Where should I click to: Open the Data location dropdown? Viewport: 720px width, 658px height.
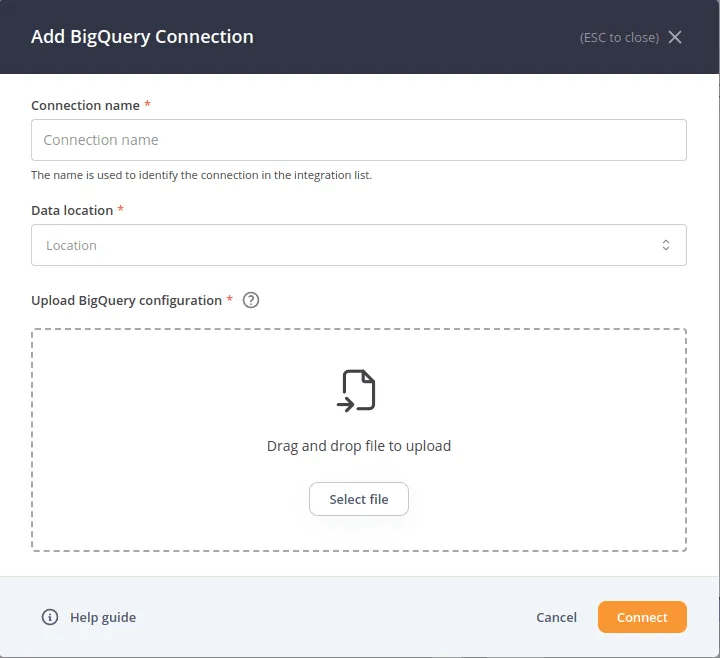tap(358, 245)
